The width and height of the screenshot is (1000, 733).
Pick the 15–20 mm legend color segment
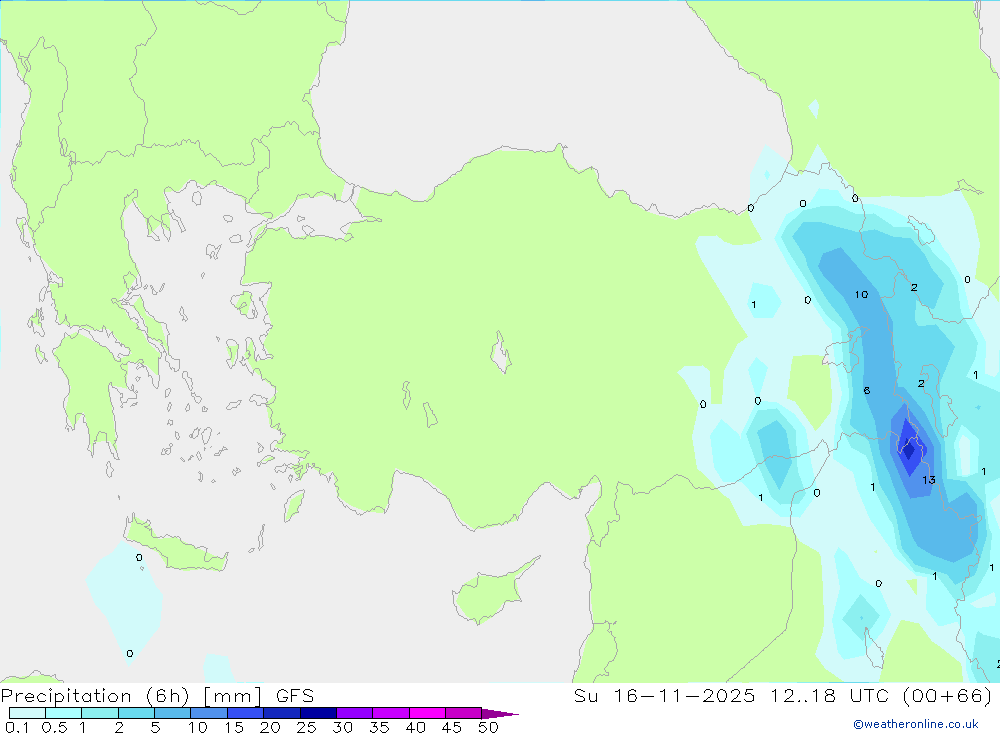(x=246, y=713)
